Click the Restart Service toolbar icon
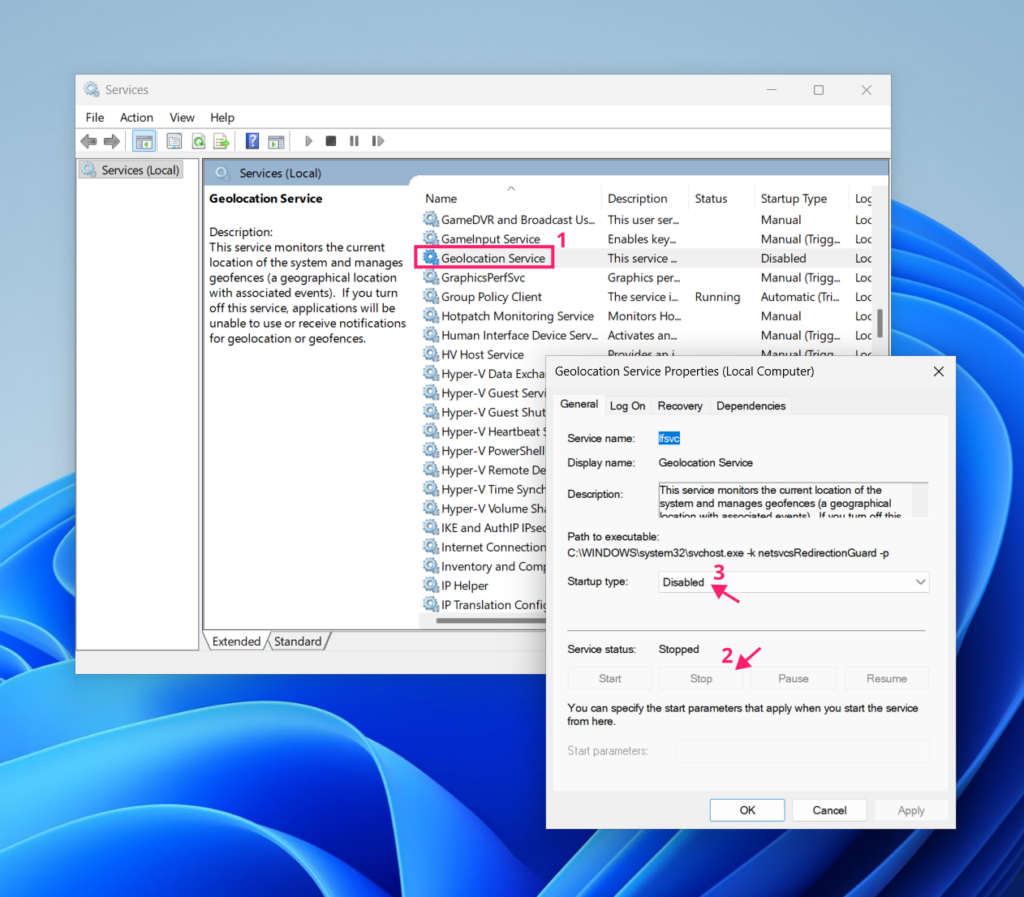1024x897 pixels. click(377, 141)
